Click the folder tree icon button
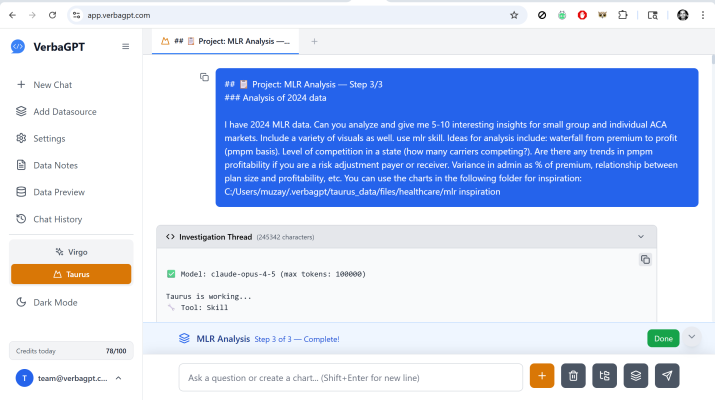715x400 pixels. point(604,376)
